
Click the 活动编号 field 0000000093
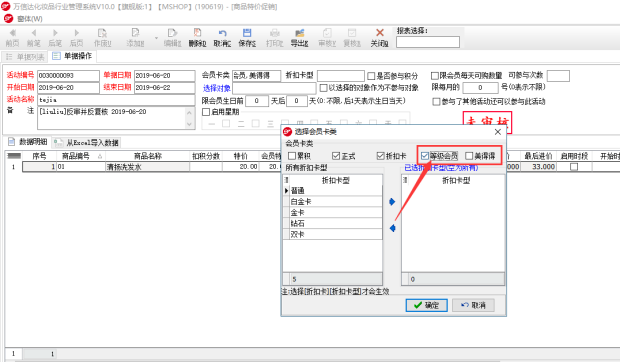[x=68, y=75]
